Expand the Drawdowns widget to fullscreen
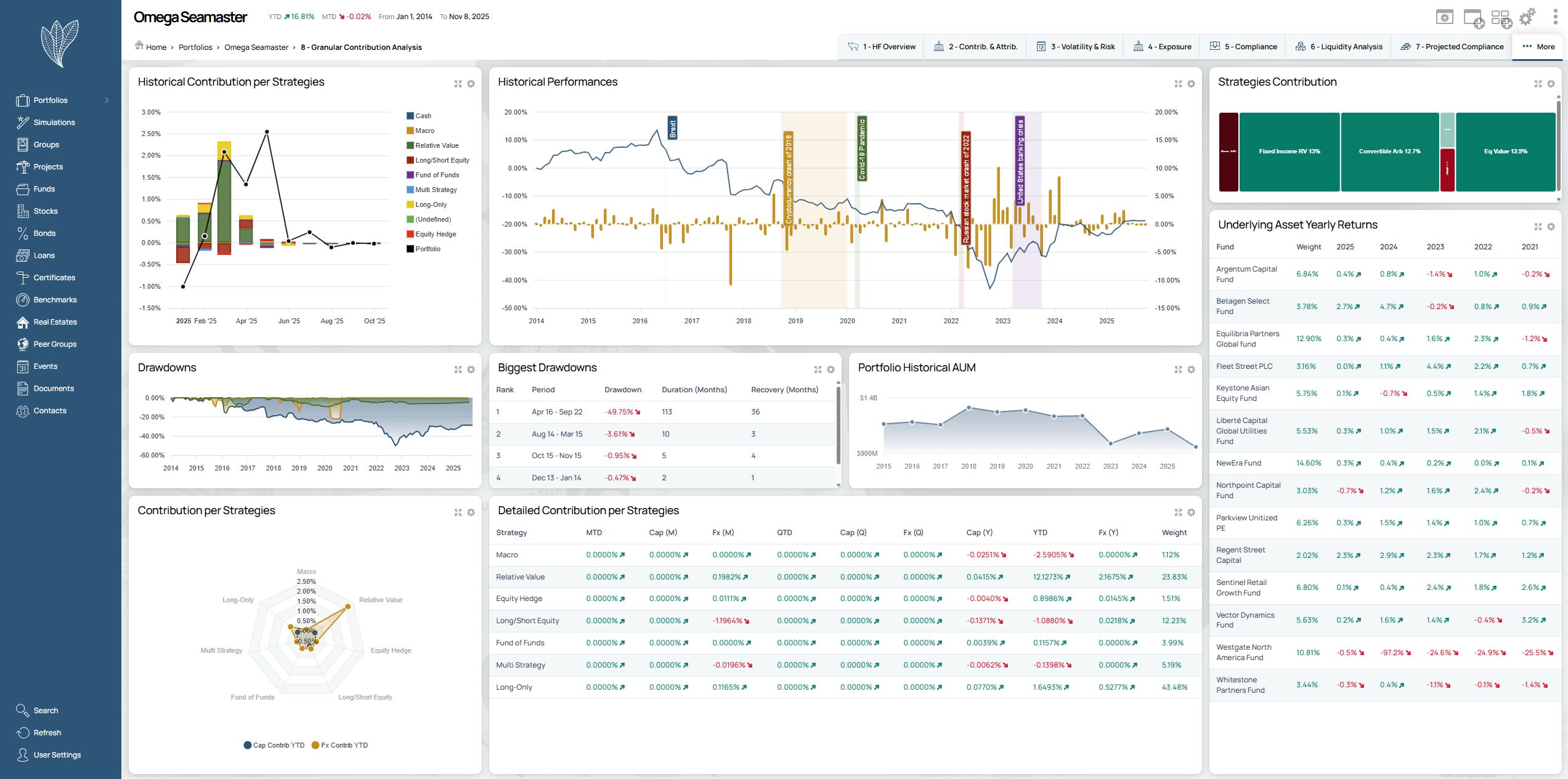 point(458,369)
